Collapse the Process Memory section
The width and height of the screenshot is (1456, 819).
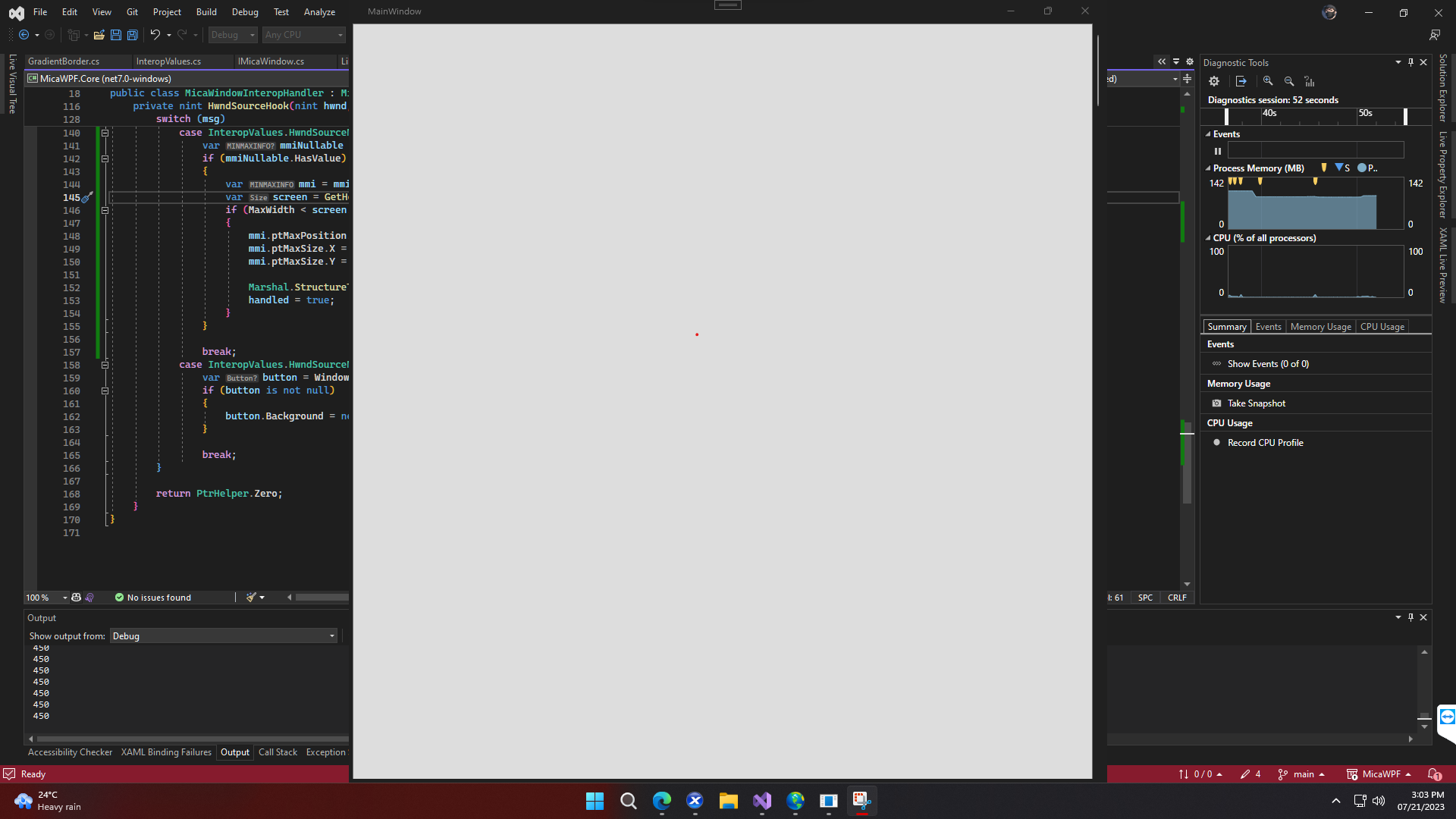click(1207, 168)
